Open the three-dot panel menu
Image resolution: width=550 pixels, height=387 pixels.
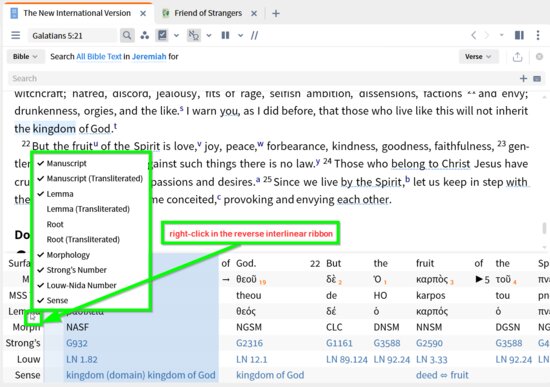538,35
